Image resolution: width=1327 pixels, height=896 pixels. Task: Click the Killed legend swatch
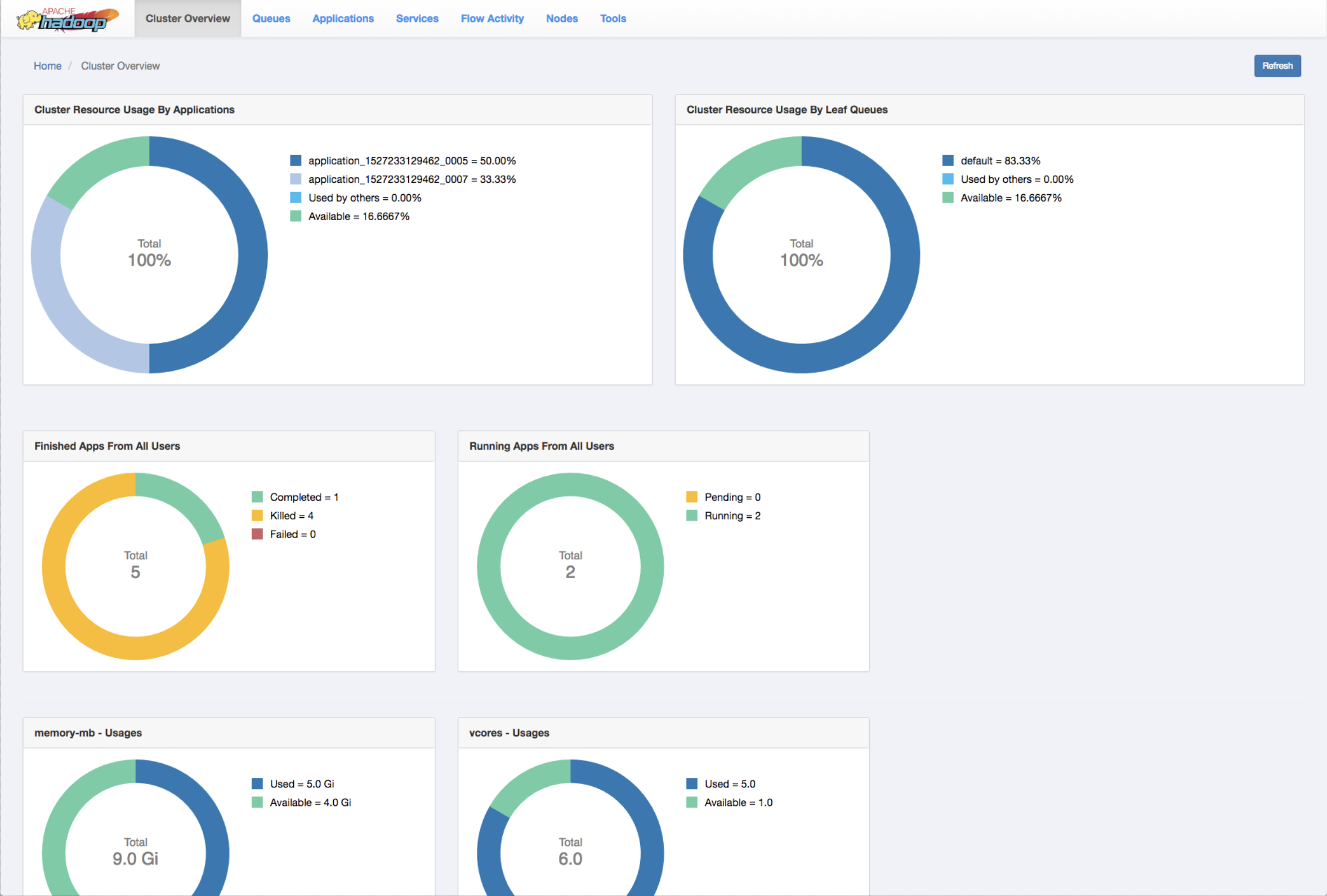coord(257,516)
